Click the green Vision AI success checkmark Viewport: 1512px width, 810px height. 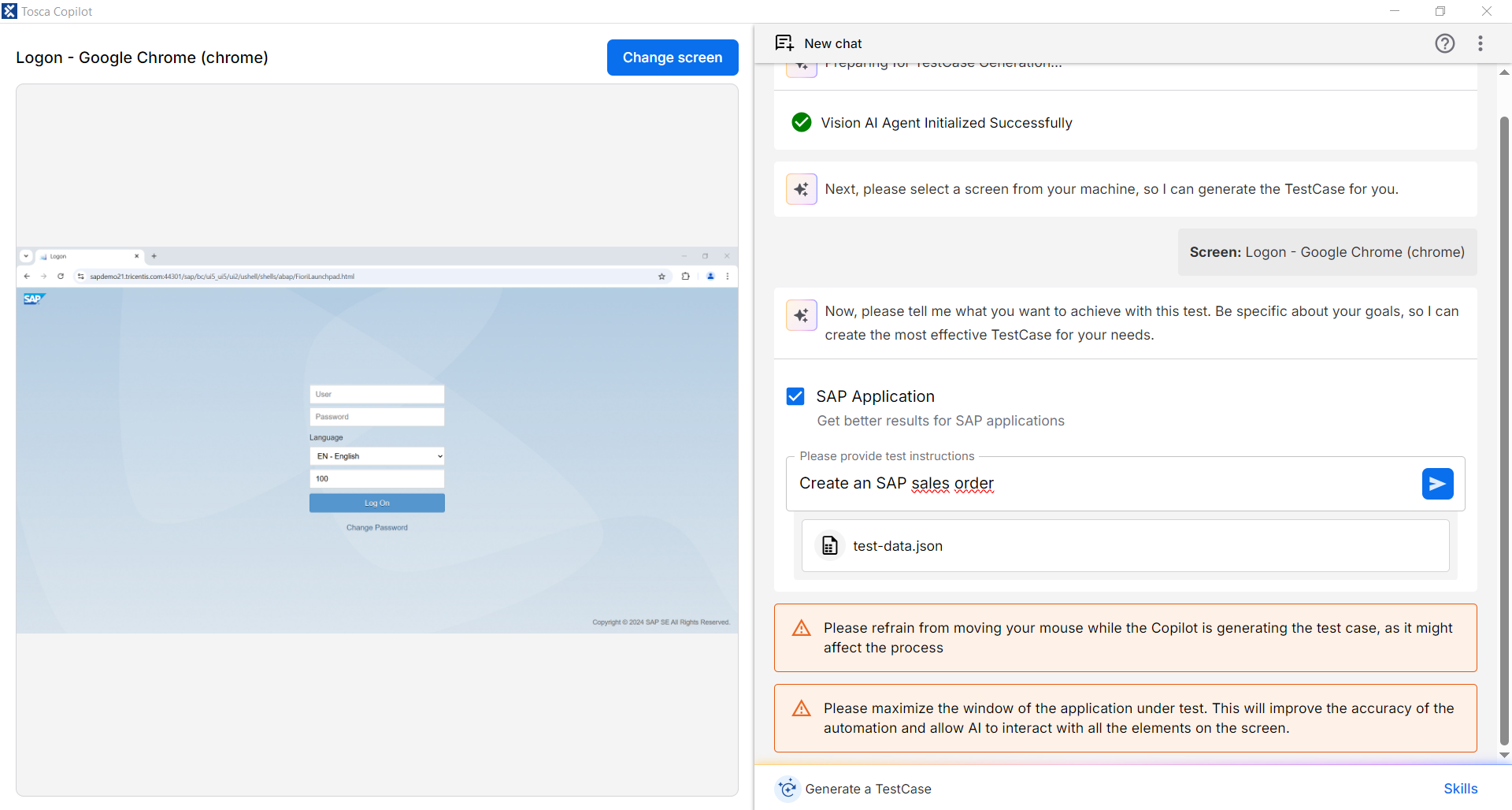click(801, 122)
